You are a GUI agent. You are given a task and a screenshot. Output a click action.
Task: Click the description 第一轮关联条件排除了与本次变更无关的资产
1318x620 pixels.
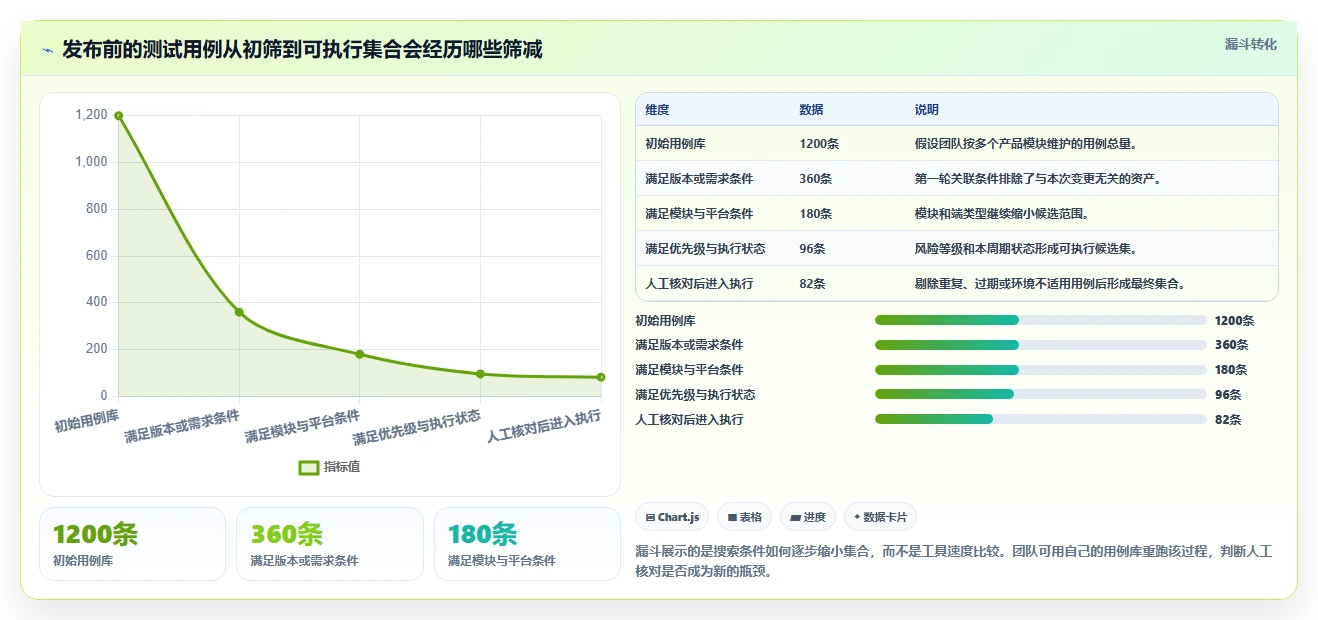1037,179
